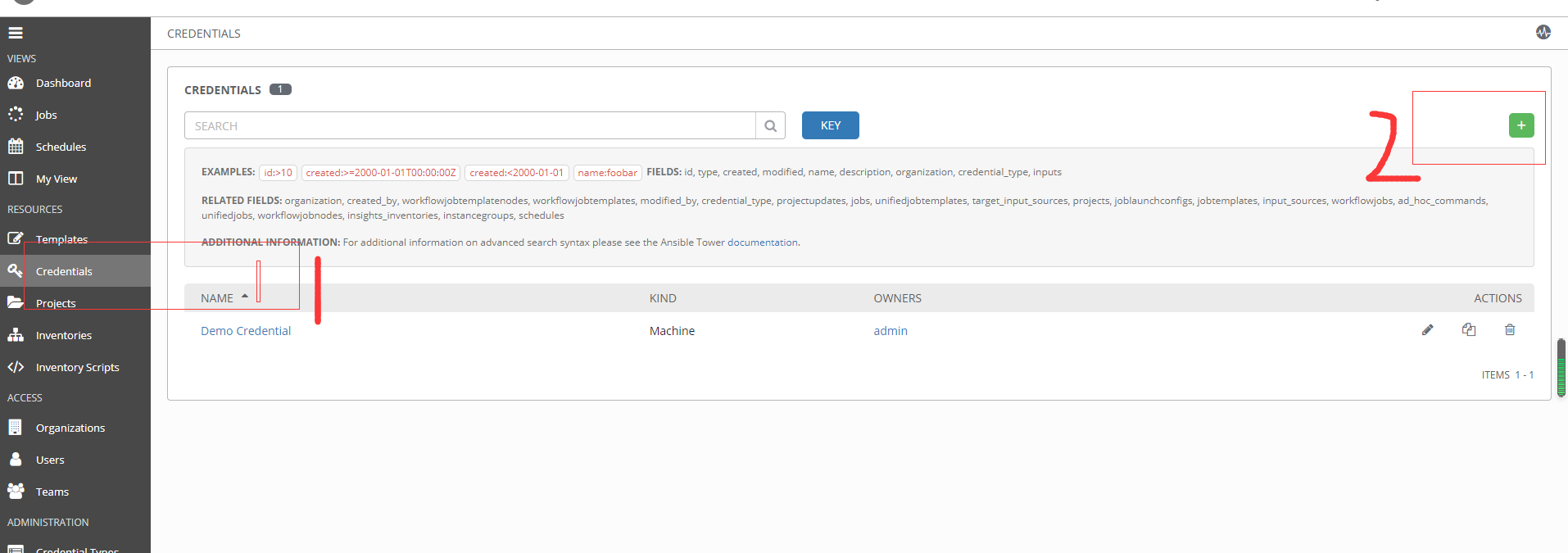Click the Credentials key icon
The height and width of the screenshot is (553, 1568).
pyautogui.click(x=16, y=270)
